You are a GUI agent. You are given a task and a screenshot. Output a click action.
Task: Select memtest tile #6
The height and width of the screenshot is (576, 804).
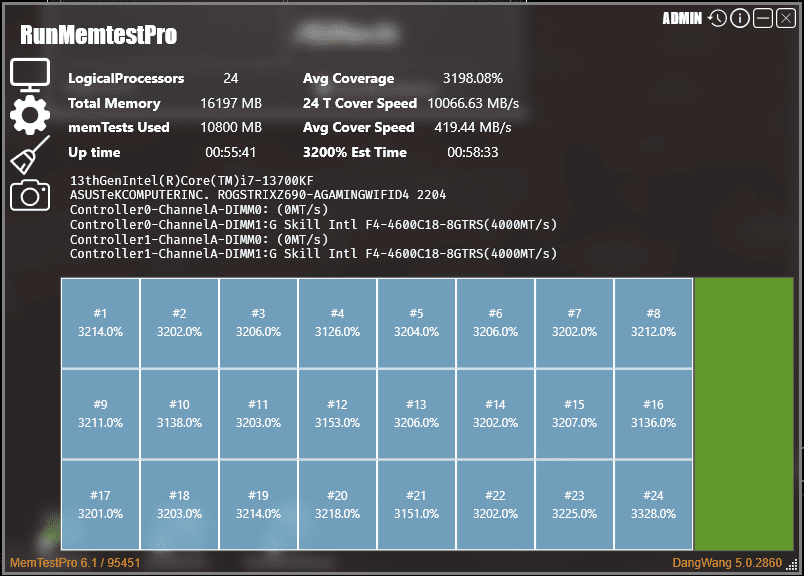click(x=495, y=323)
